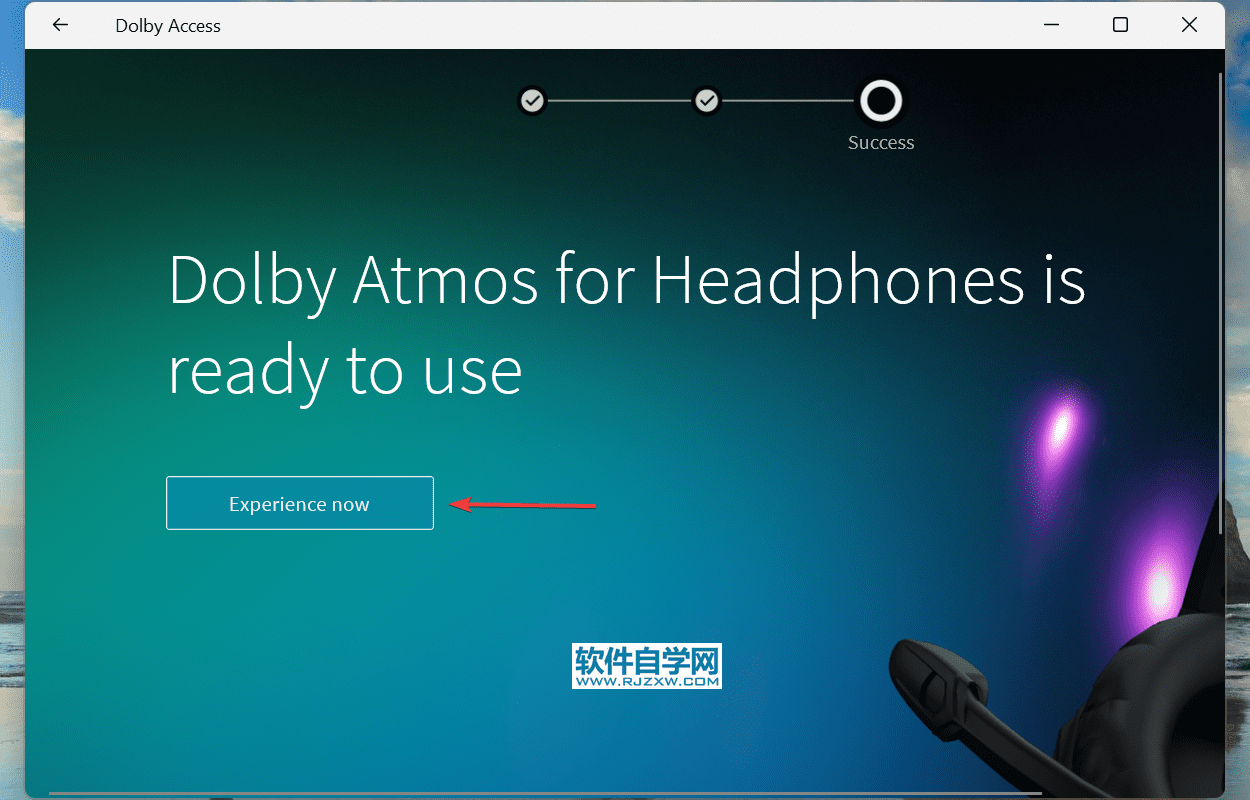The image size is (1250, 800).
Task: Minimize the Dolby Access window
Action: click(1052, 25)
